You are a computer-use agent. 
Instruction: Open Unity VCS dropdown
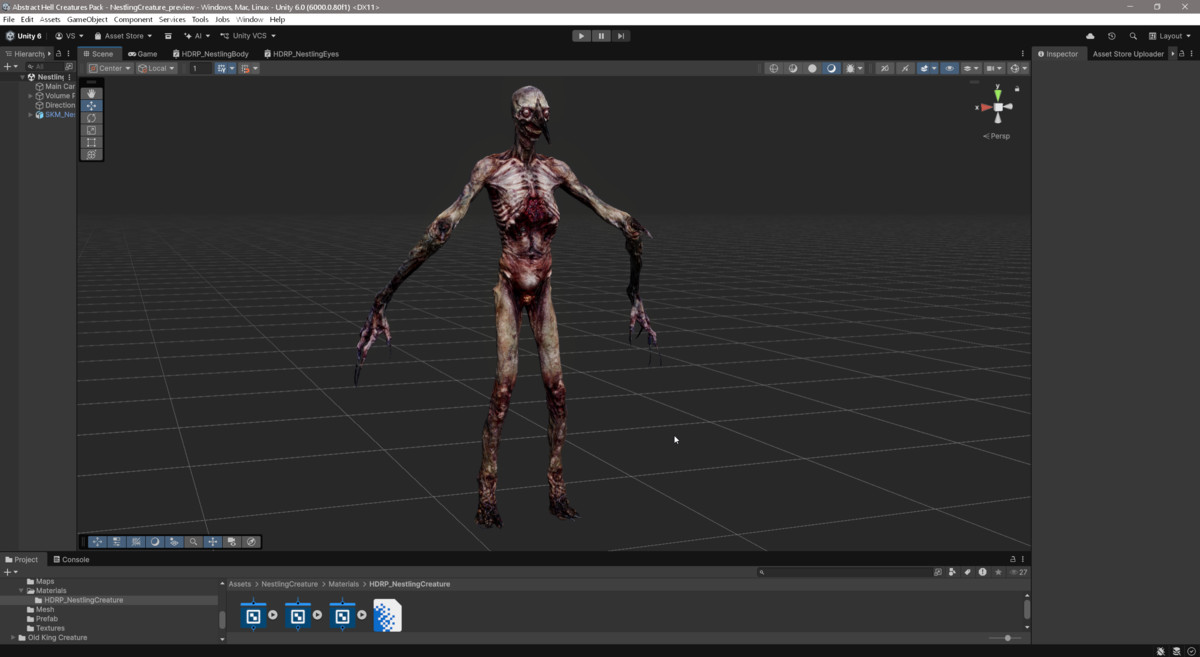(248, 36)
